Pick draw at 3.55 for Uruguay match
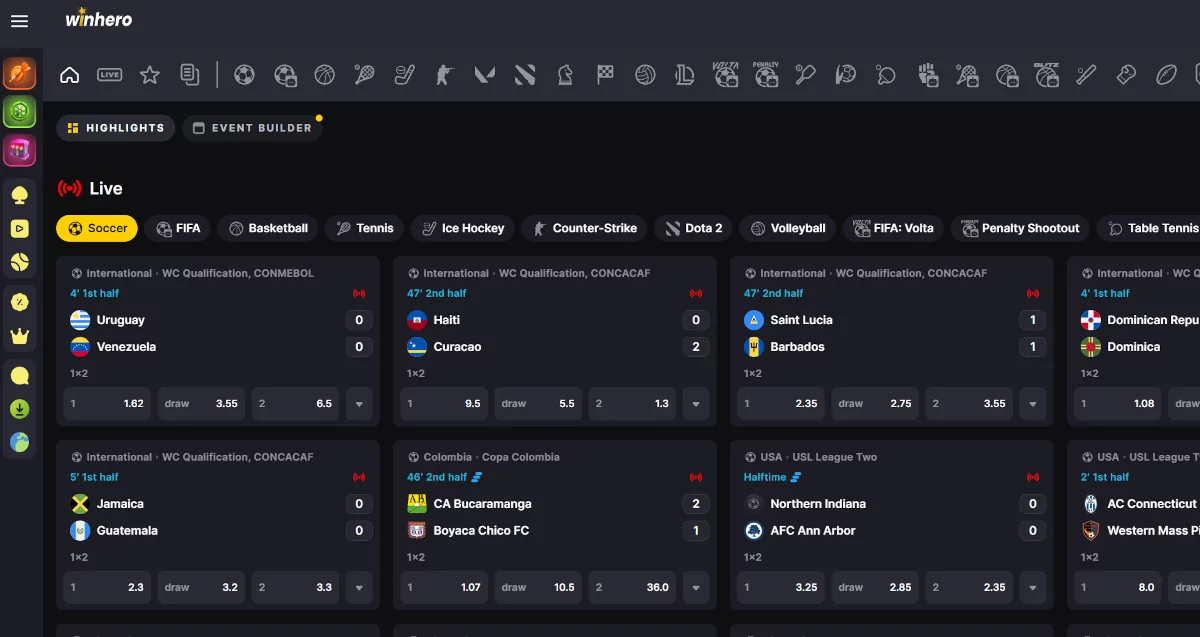Image resolution: width=1200 pixels, height=637 pixels. (x=202, y=404)
